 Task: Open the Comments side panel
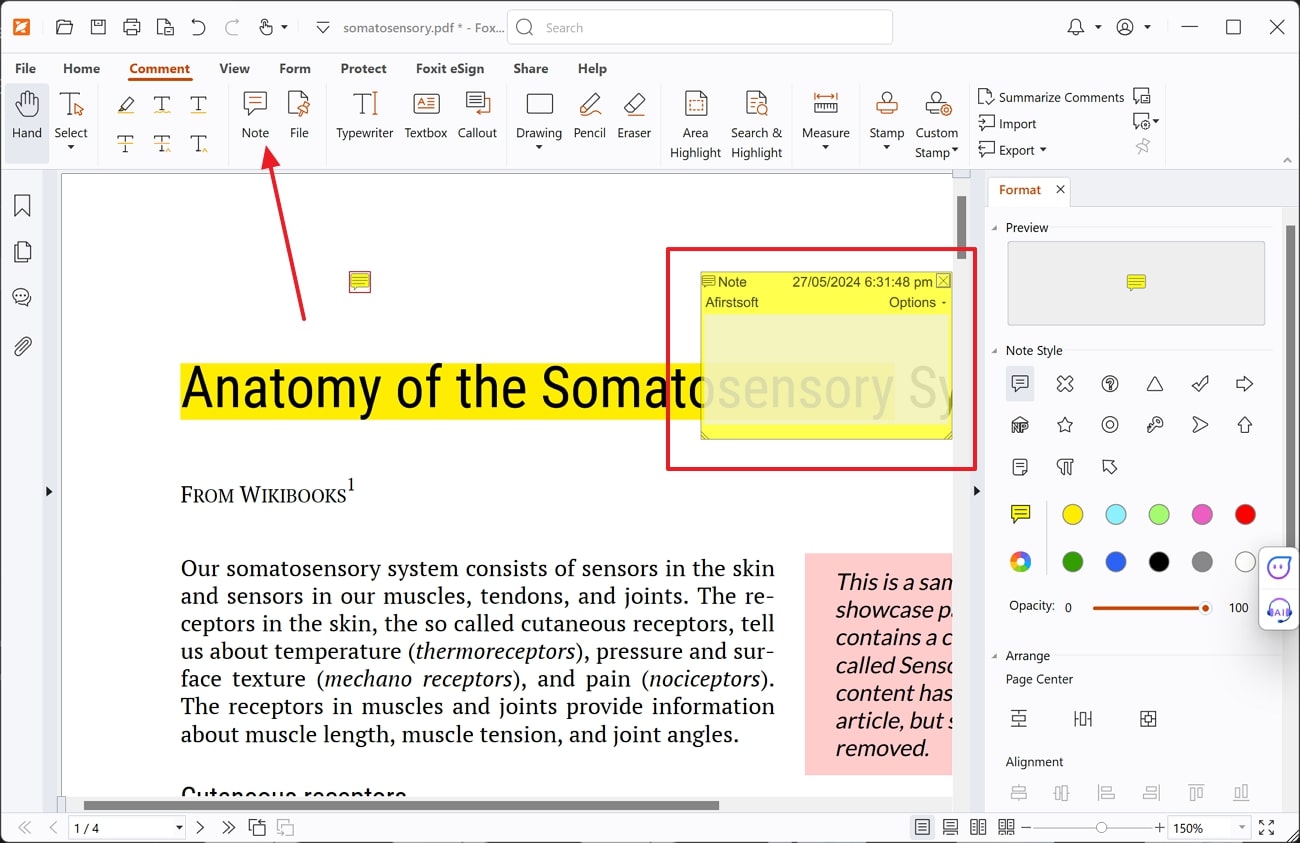(22, 298)
